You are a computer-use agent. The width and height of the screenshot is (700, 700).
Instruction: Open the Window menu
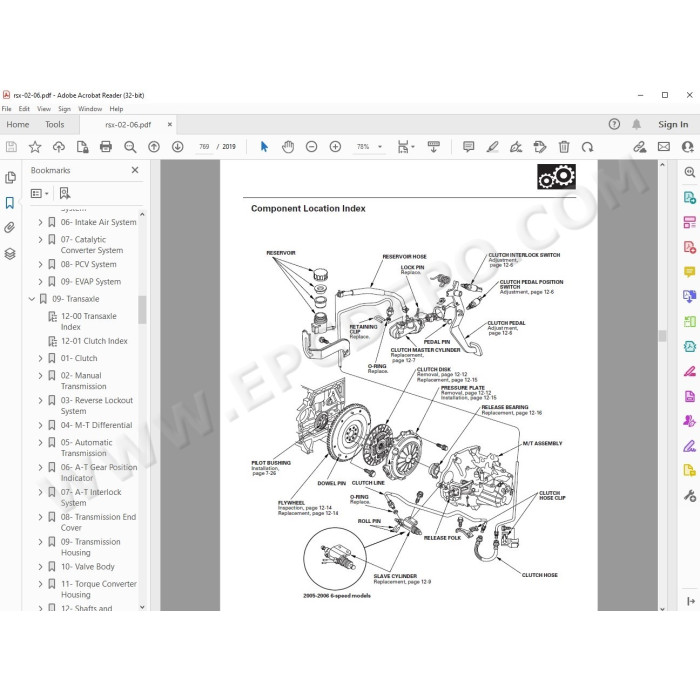90,108
